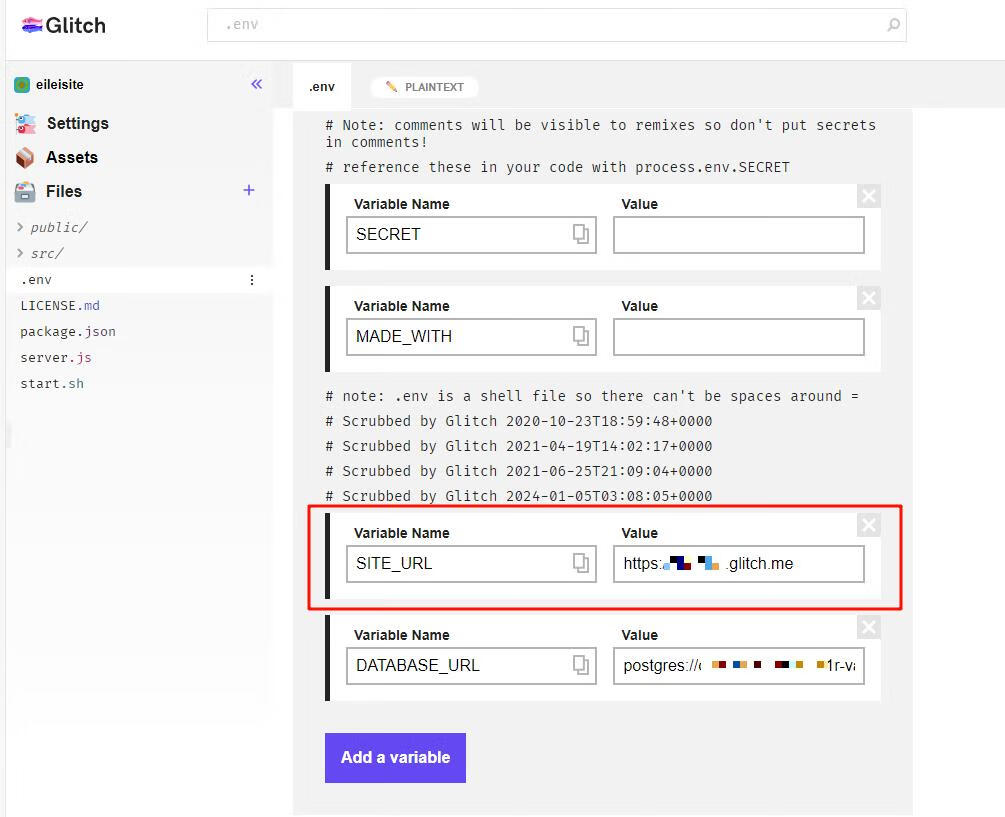The image size is (1005, 817).
Task: Expand the src/ folder
Action: [46, 253]
